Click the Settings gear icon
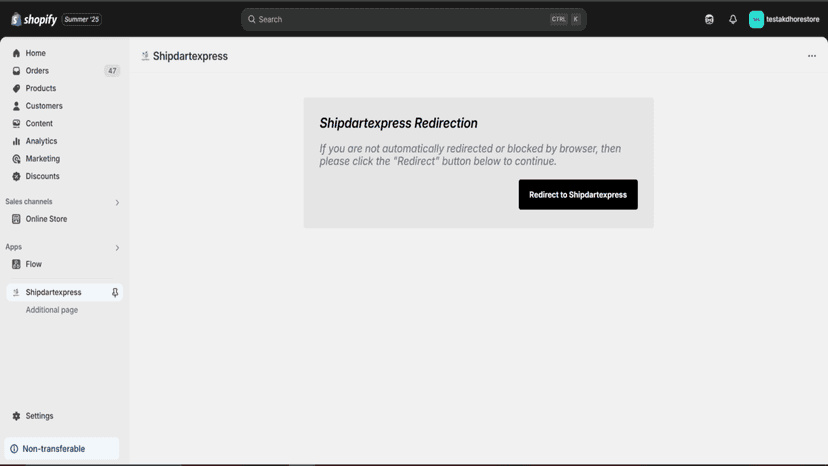The height and width of the screenshot is (466, 828). [16, 416]
